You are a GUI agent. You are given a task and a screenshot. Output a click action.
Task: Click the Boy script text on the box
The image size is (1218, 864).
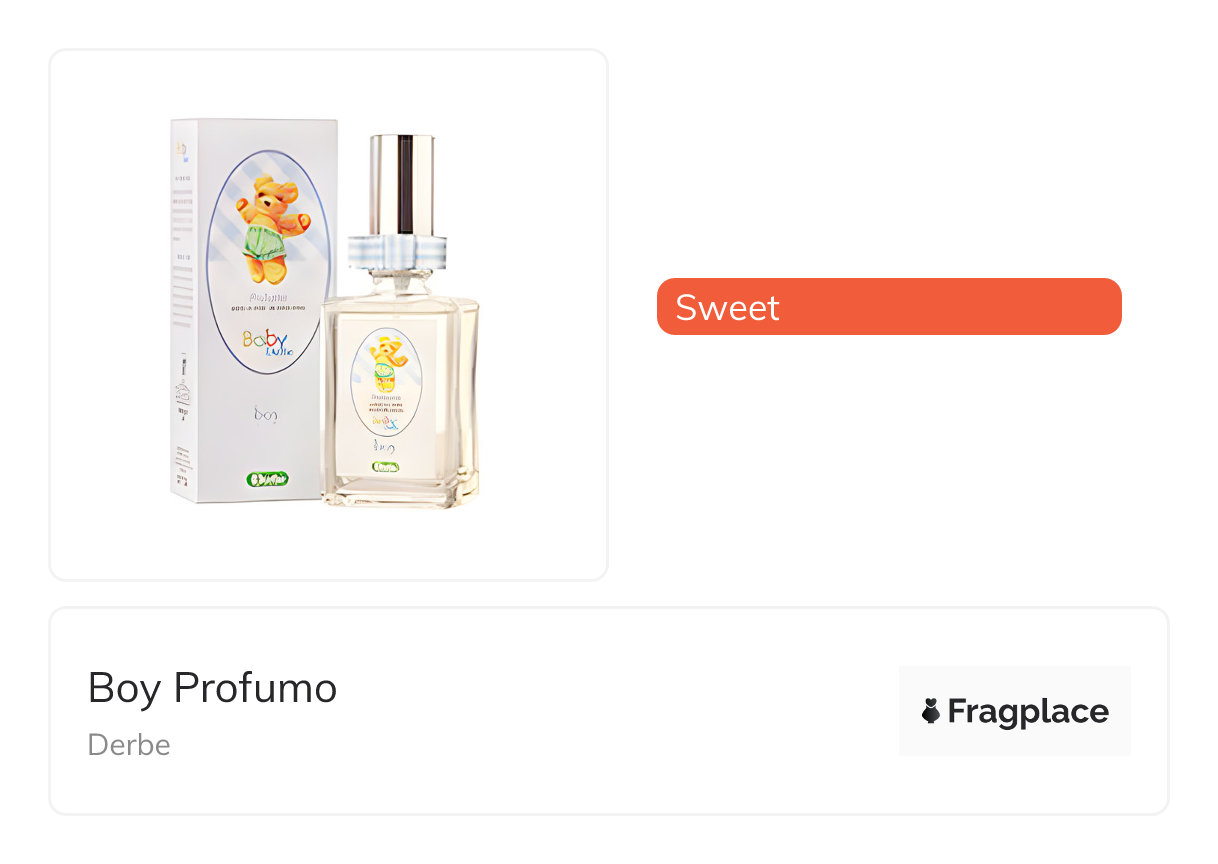(x=265, y=412)
